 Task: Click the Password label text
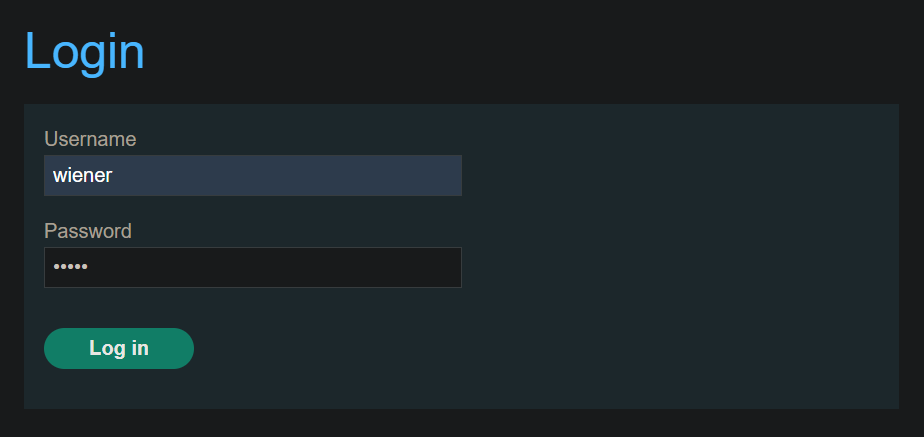[88, 231]
